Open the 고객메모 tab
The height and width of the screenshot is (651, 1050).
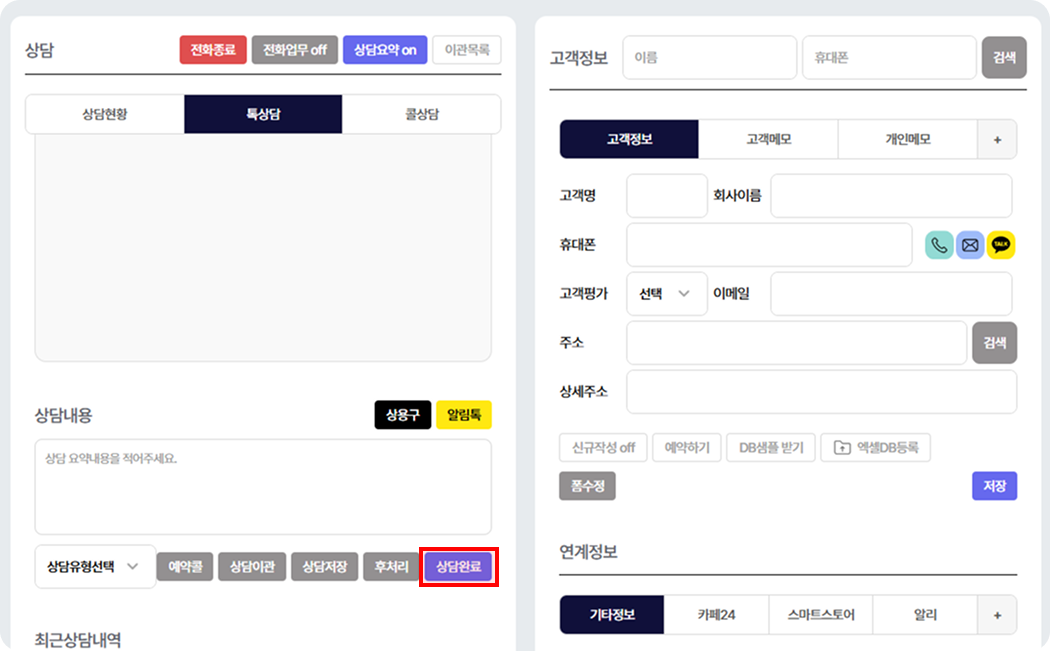click(768, 139)
